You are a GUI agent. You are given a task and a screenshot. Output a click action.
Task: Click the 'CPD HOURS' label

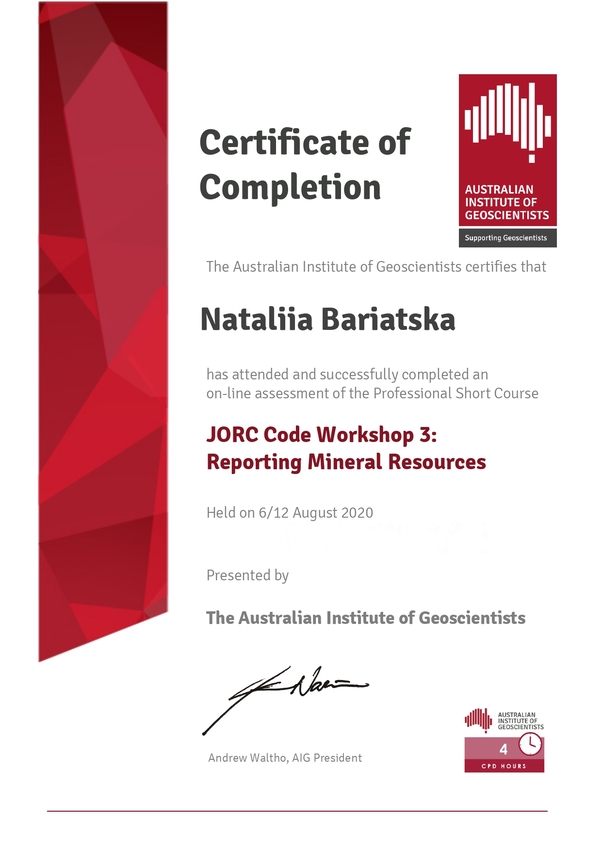504,766
